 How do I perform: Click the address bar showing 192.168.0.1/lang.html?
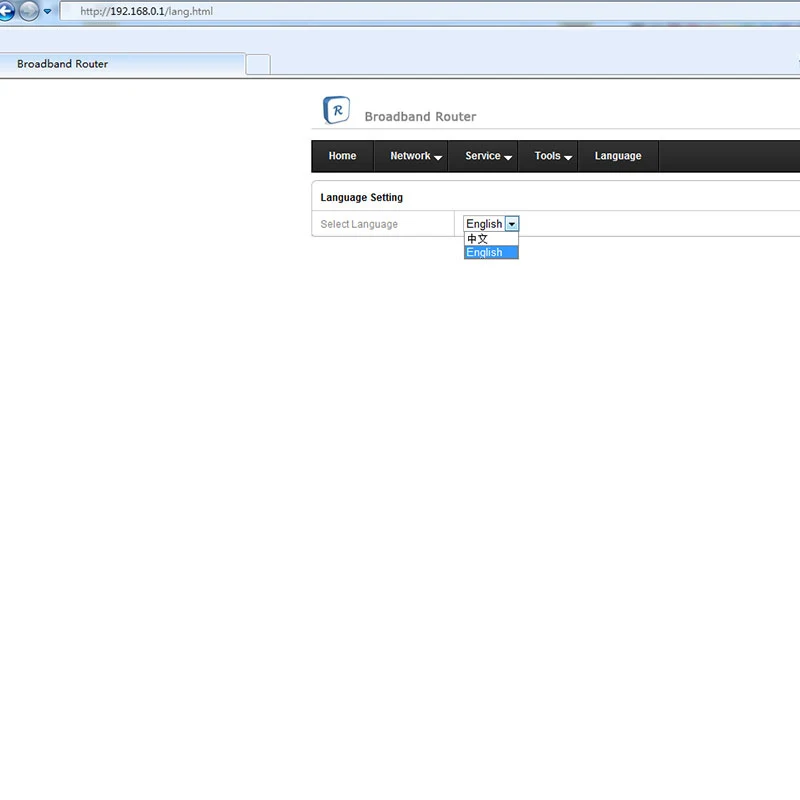tap(430, 11)
